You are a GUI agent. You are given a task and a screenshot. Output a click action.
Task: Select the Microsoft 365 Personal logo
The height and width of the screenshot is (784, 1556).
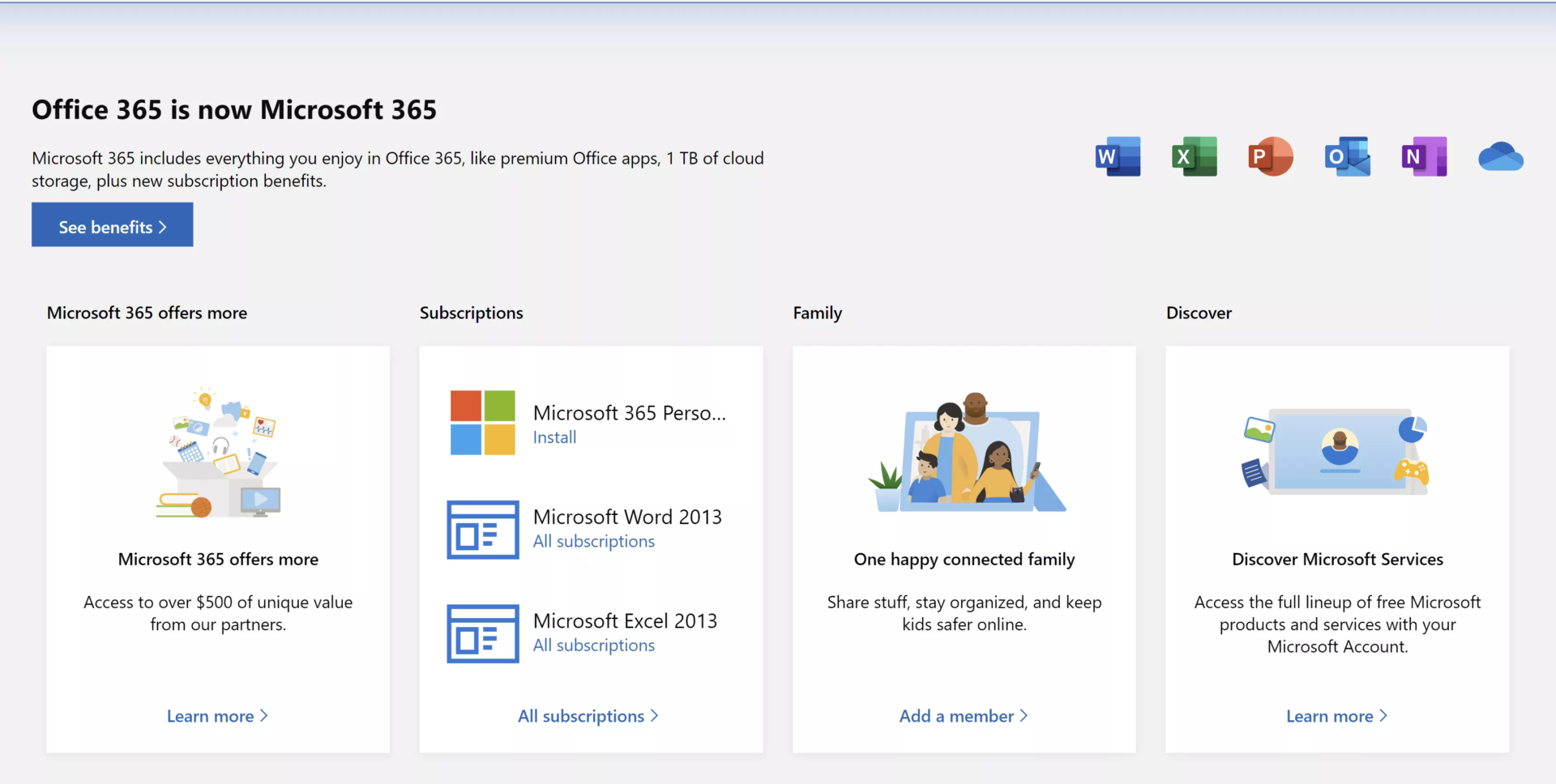click(482, 421)
